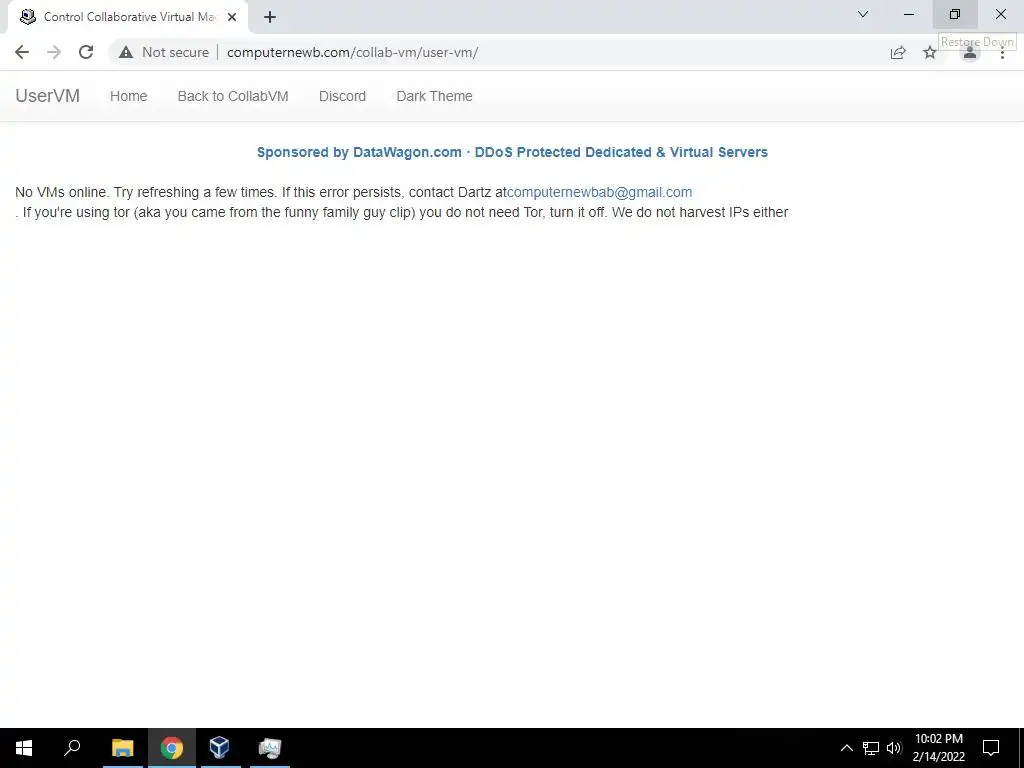Click the UserVM brand link
Image resolution: width=1024 pixels, height=768 pixels.
48,96
